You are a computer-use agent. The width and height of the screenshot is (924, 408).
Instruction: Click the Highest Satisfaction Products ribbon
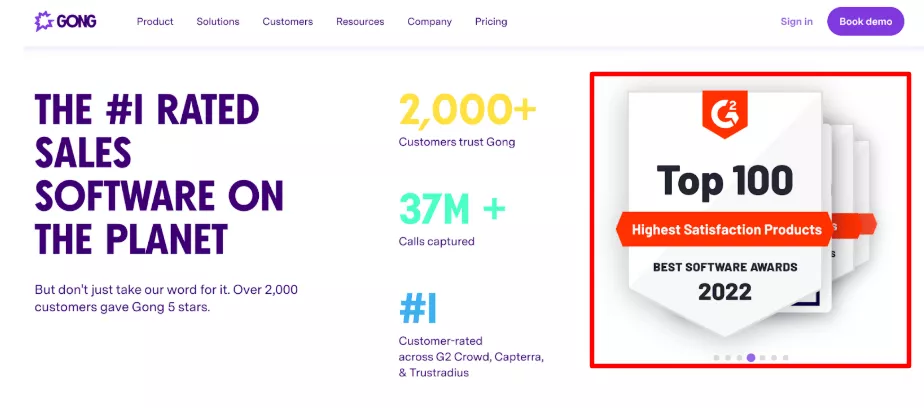pyautogui.click(x=724, y=229)
